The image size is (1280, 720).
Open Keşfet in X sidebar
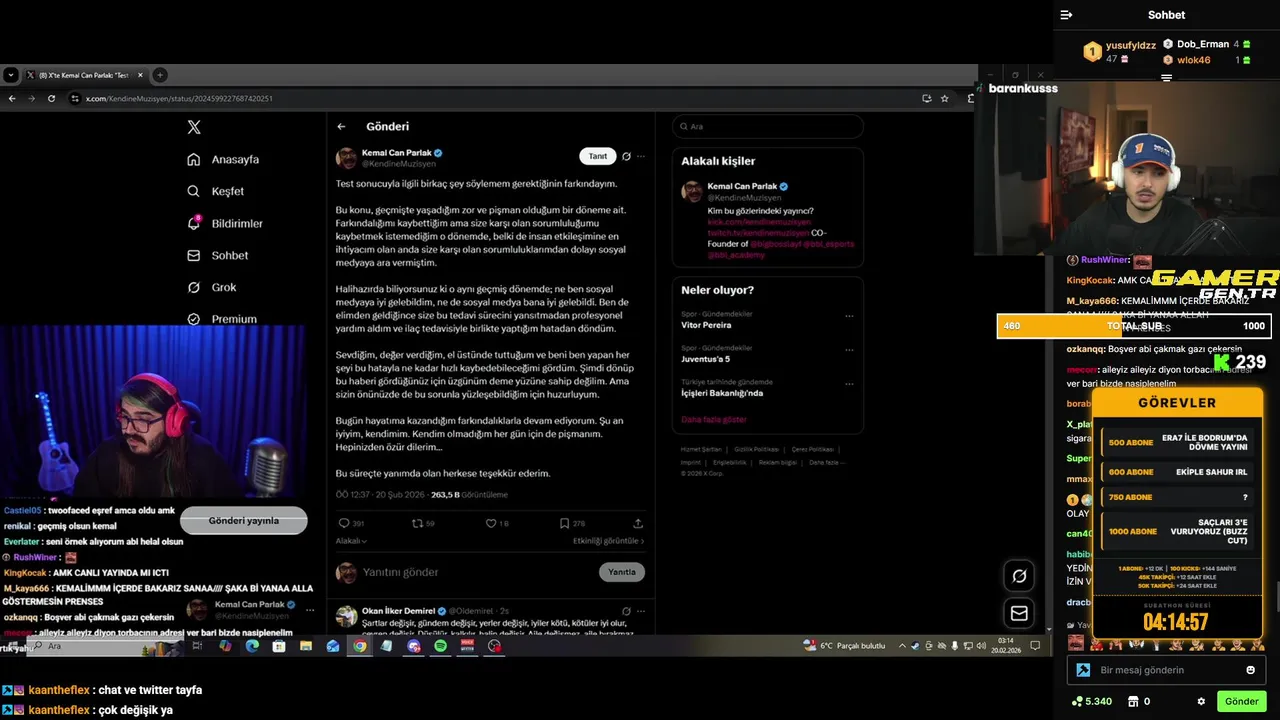(215, 191)
